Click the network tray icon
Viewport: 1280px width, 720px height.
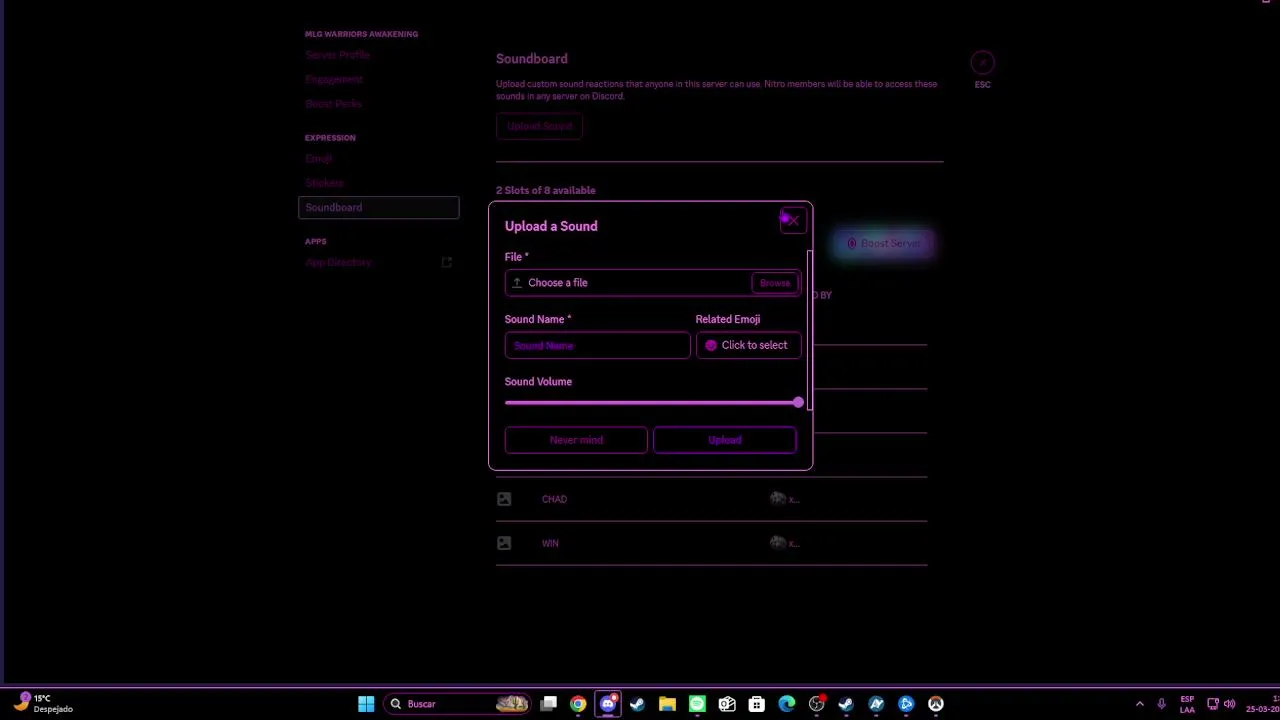(x=1212, y=704)
